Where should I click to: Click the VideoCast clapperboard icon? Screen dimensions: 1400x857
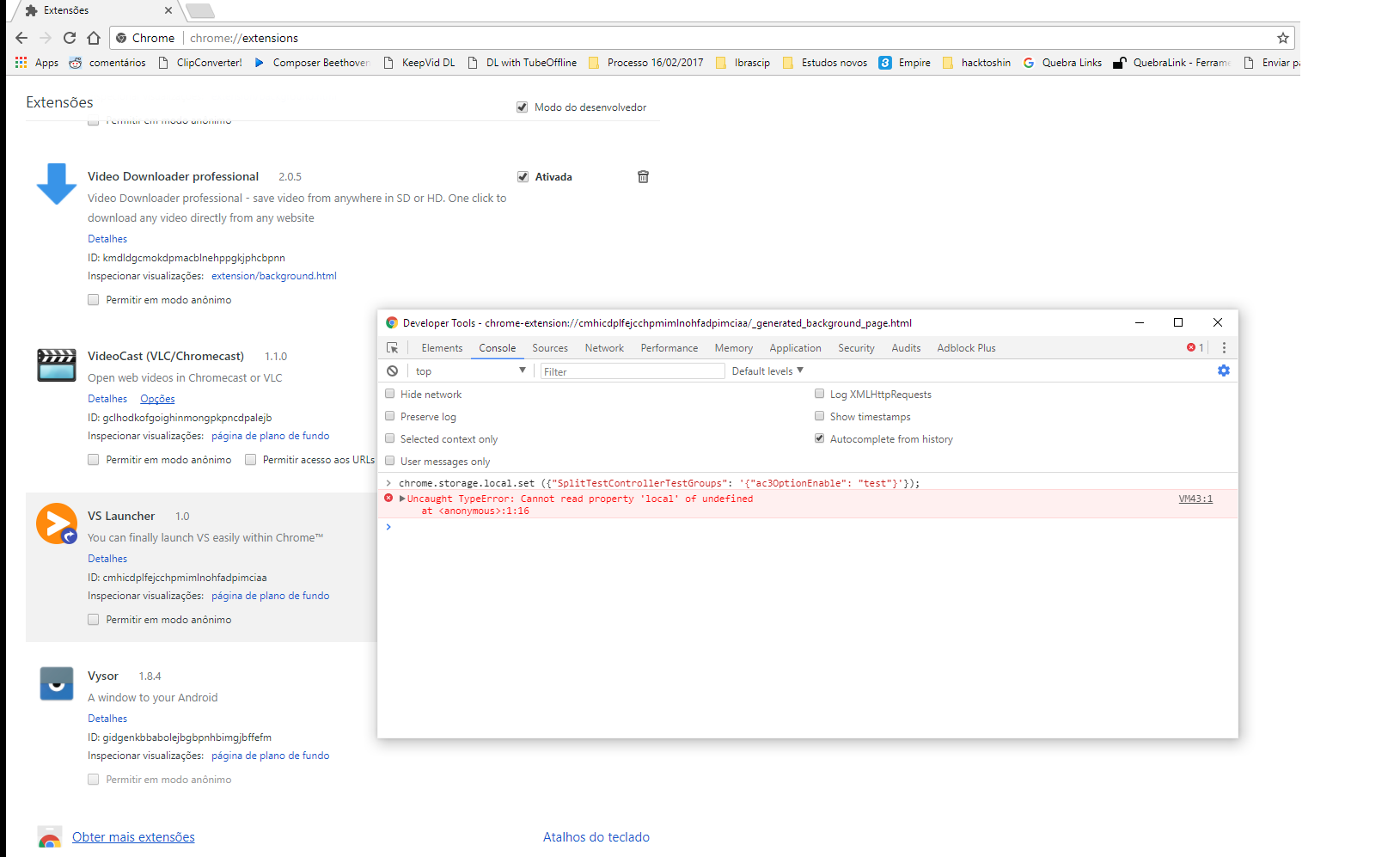click(57, 364)
